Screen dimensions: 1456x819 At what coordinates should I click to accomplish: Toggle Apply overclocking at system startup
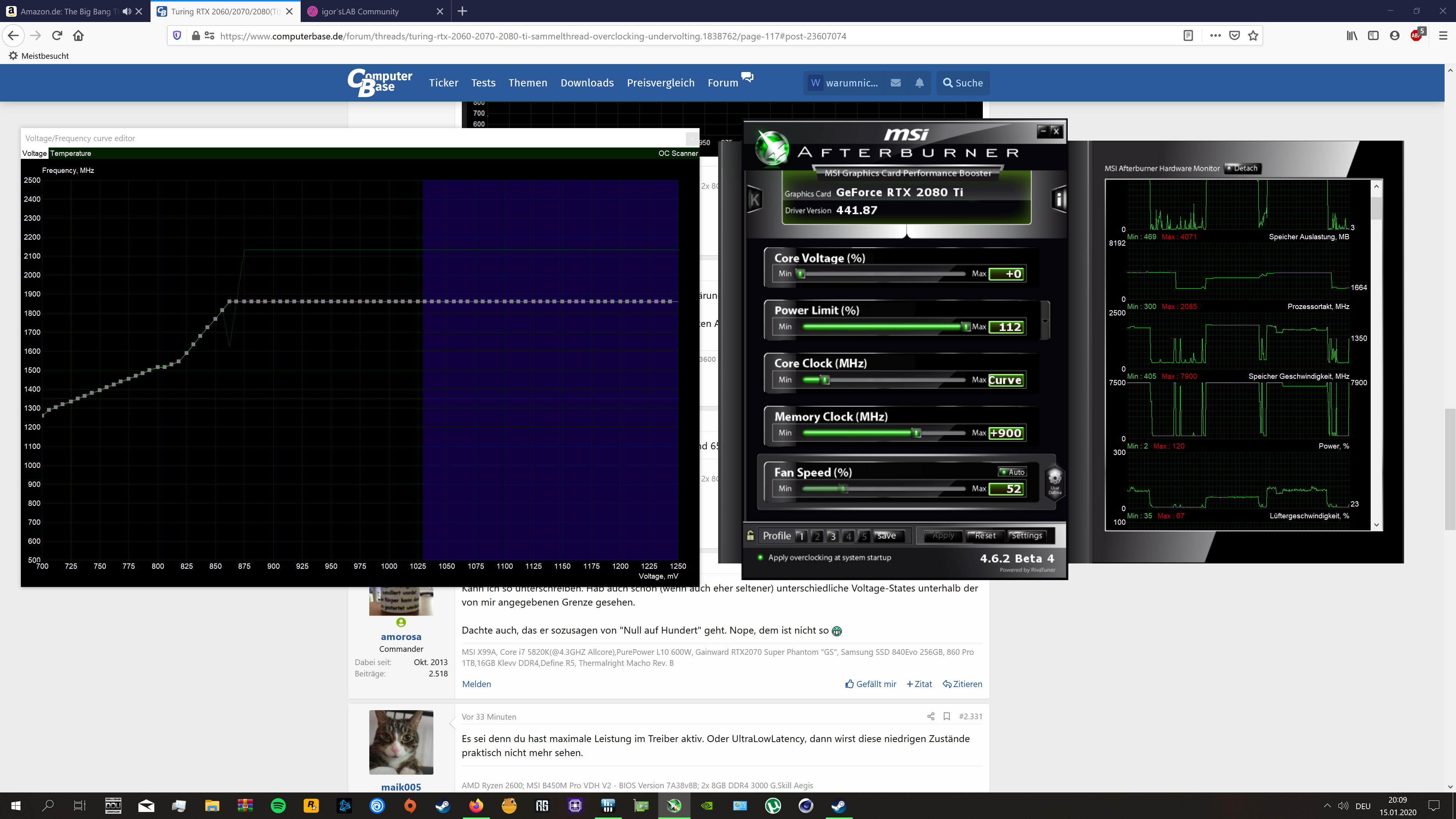point(761,557)
